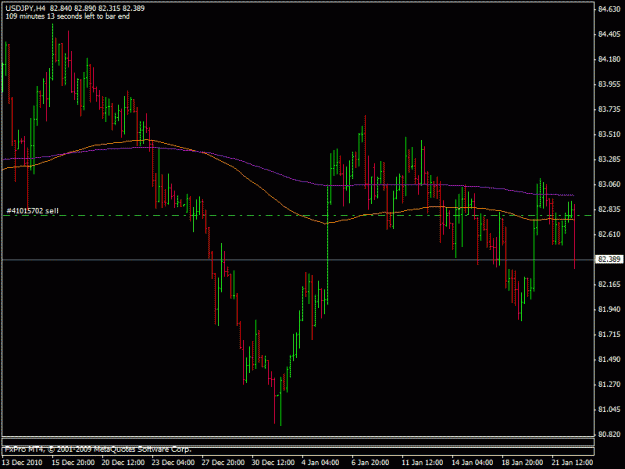This screenshot has height=469, width=625.
Task: Select the 15 Dec 20:00 time label
Action: pos(73,462)
